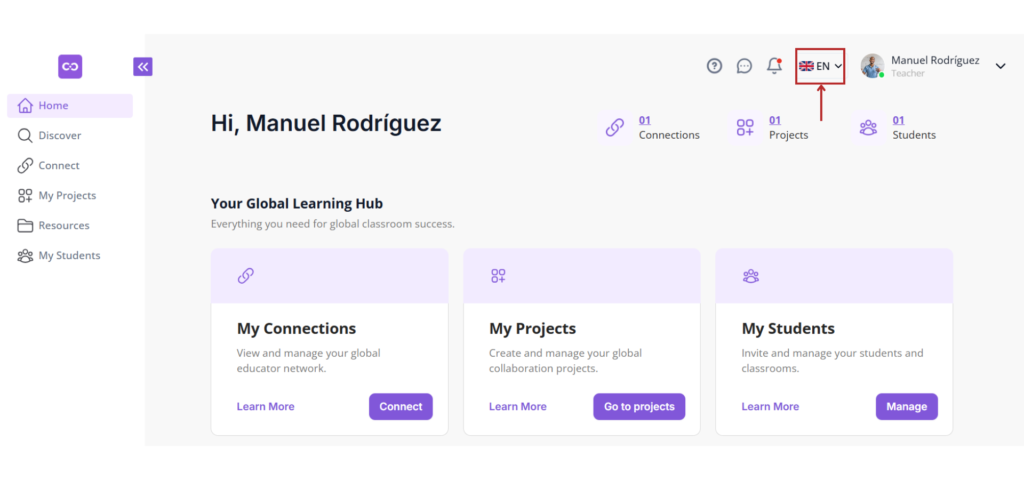This screenshot has width=1024, height=480.
Task: Click the user profile avatar photo
Action: [x=872, y=66]
